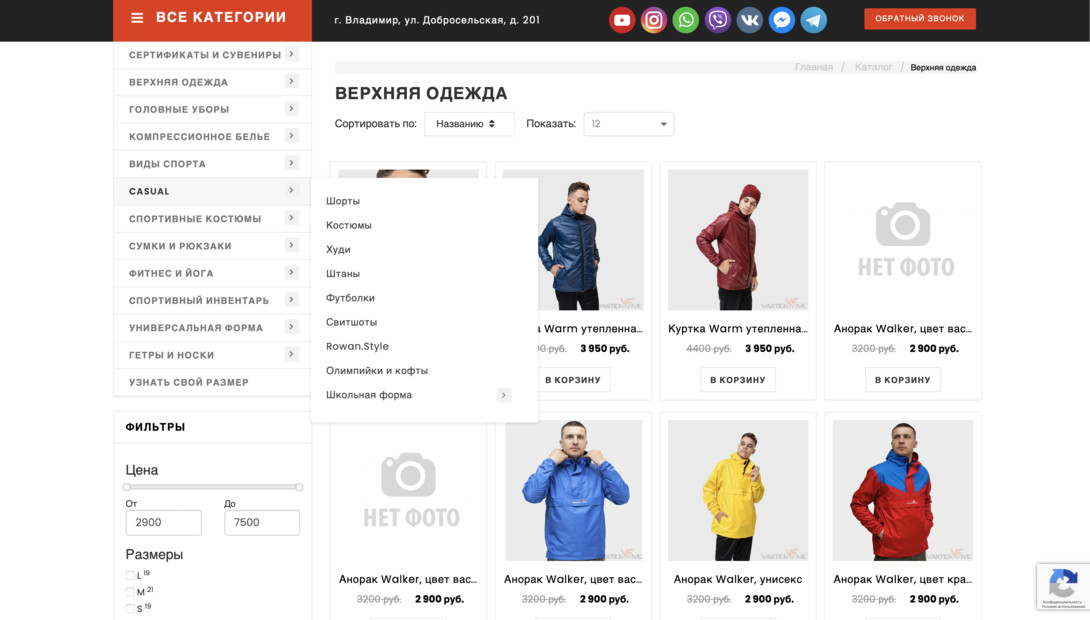Expand the Гетры и носки arrow
The image size is (1090, 620).
pos(291,354)
